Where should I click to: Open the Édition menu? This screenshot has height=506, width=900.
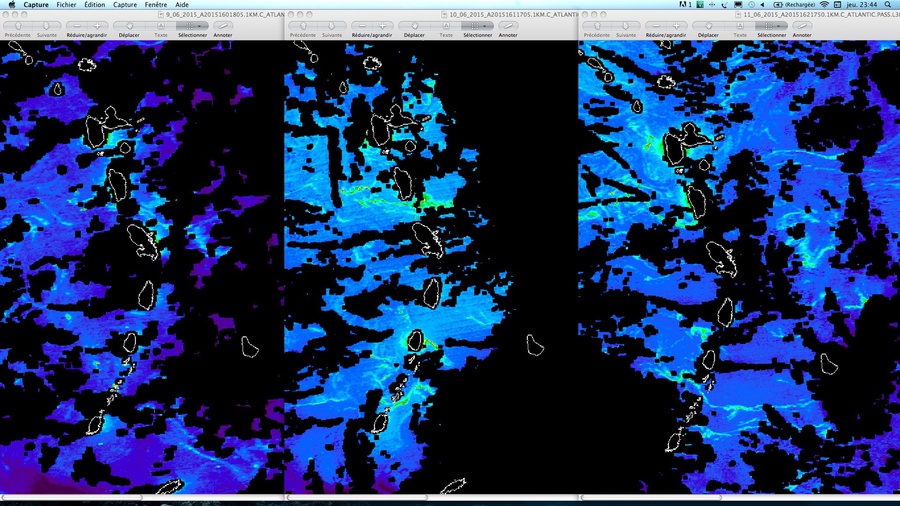pyautogui.click(x=94, y=5)
